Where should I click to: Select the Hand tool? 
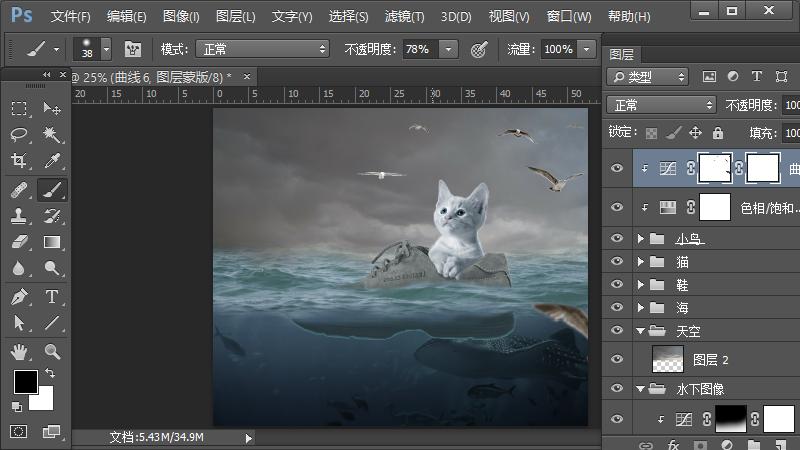(19, 352)
